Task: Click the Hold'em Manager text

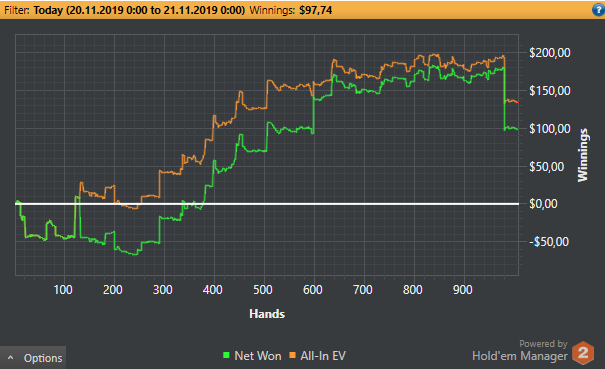Action: coord(520,356)
